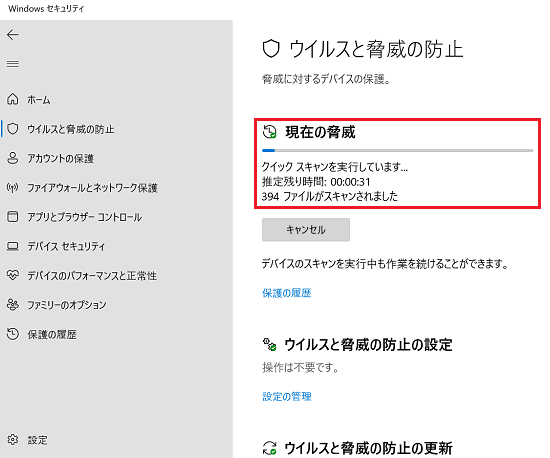Go to ファミリーのオプション
Screen dimensions: 550x458
click(67, 305)
